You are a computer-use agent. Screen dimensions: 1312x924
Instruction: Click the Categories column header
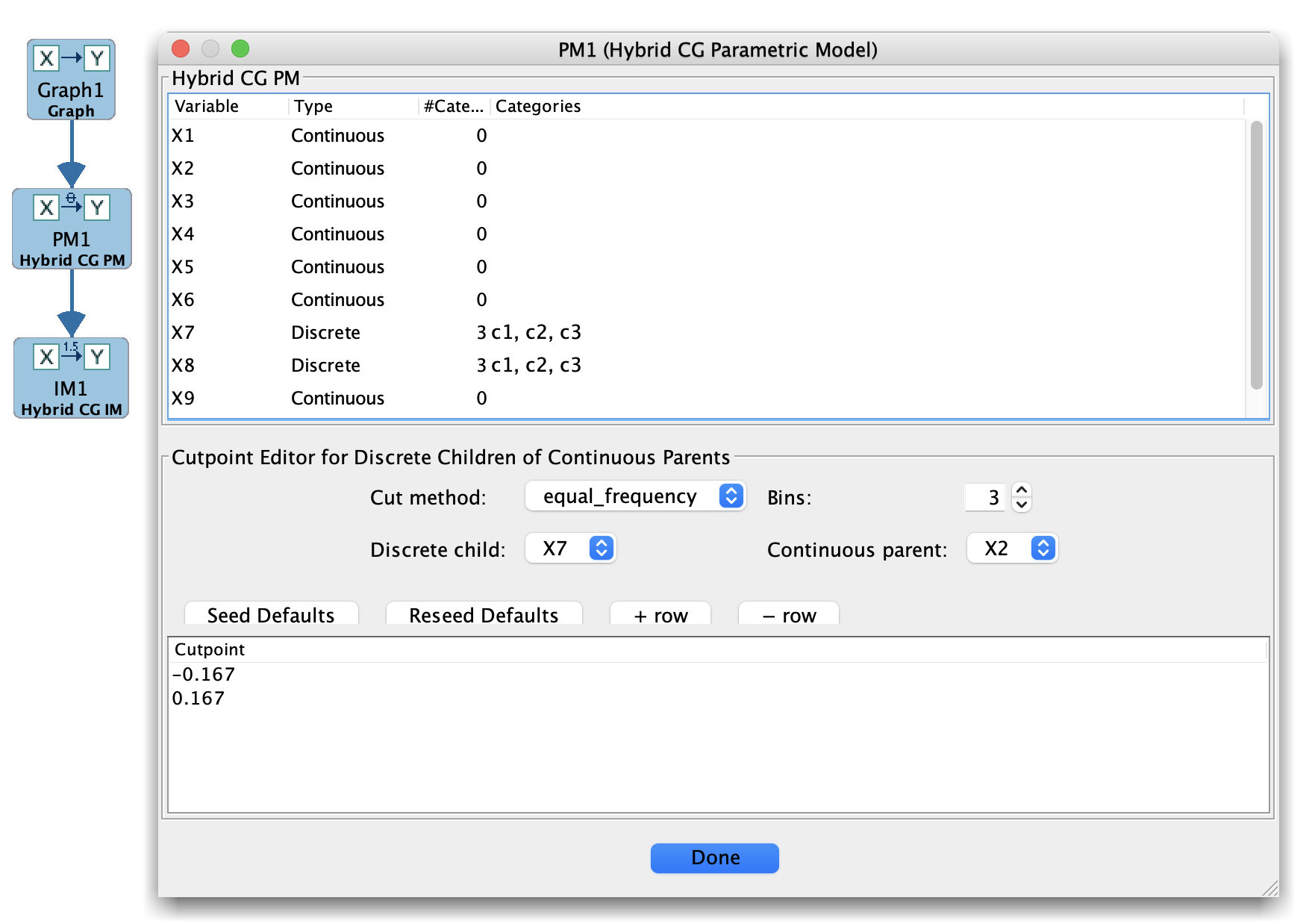pos(867,106)
